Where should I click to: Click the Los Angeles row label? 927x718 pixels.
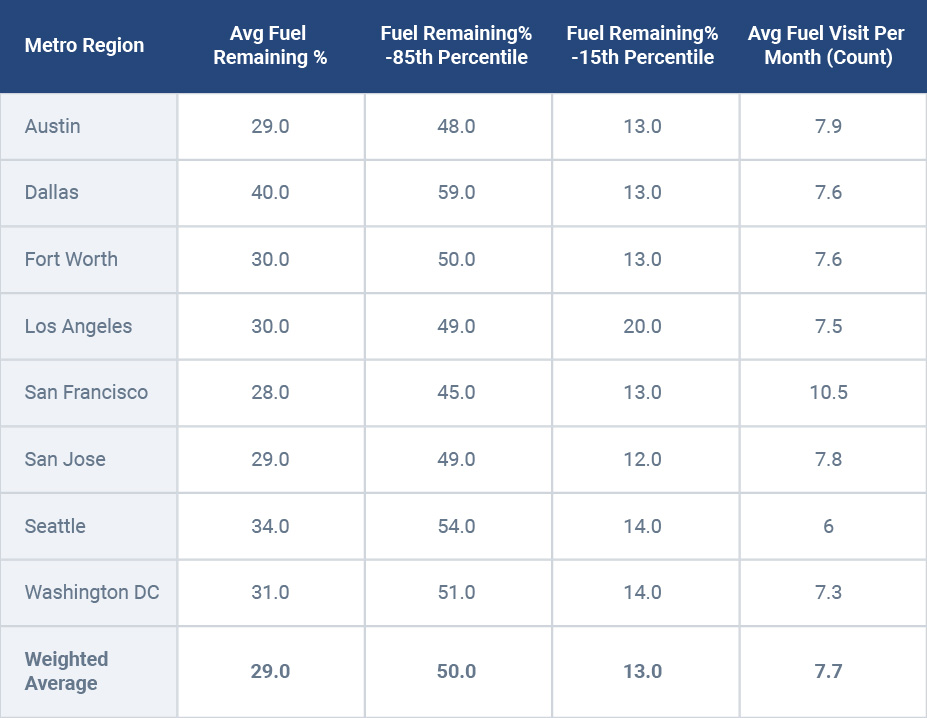pos(78,326)
